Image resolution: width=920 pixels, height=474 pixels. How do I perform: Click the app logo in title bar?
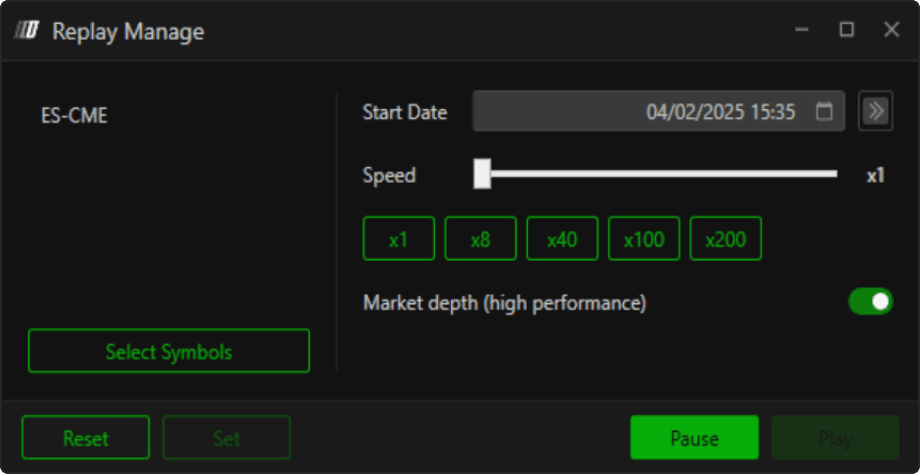[x=27, y=31]
